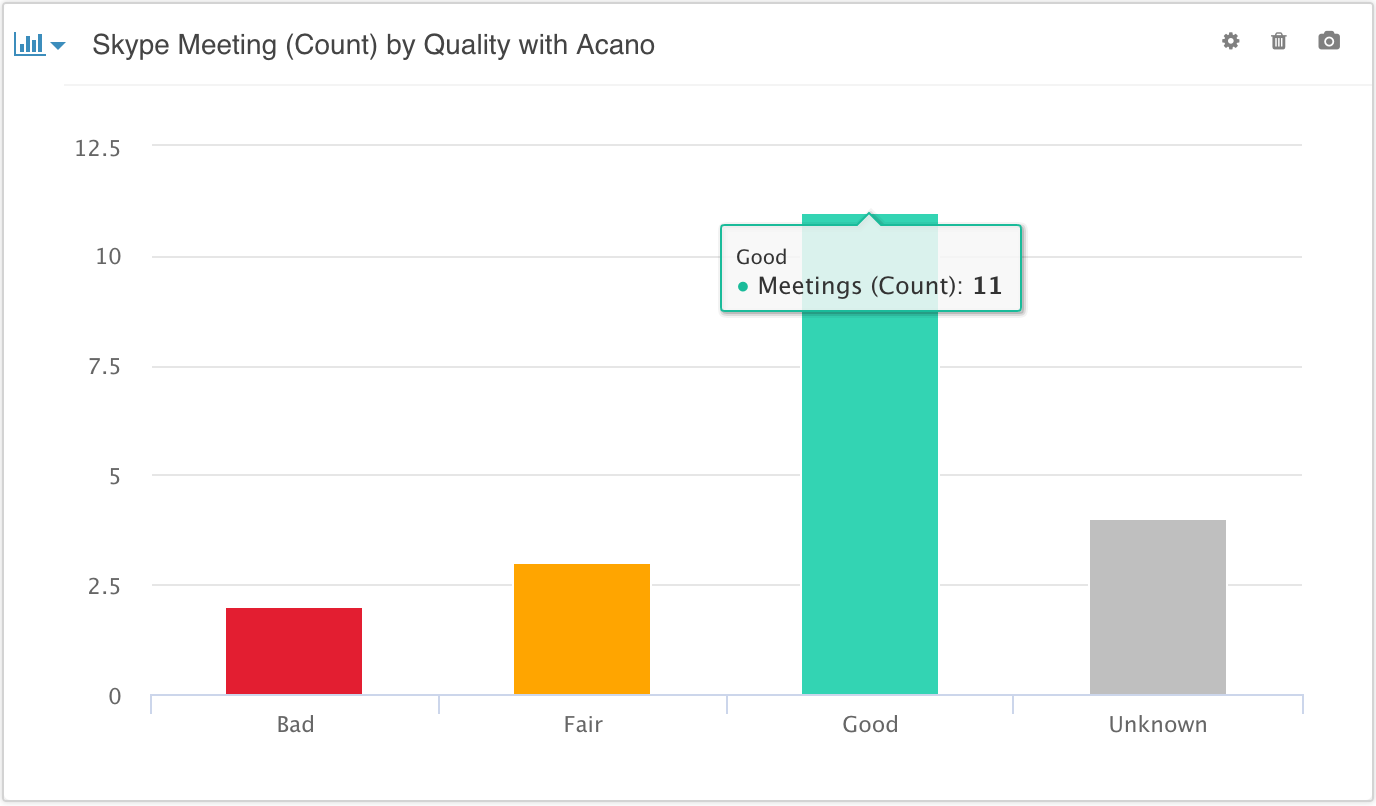Click the 12.5 y-axis label
Screen dimensions: 1376x806
tap(97, 148)
